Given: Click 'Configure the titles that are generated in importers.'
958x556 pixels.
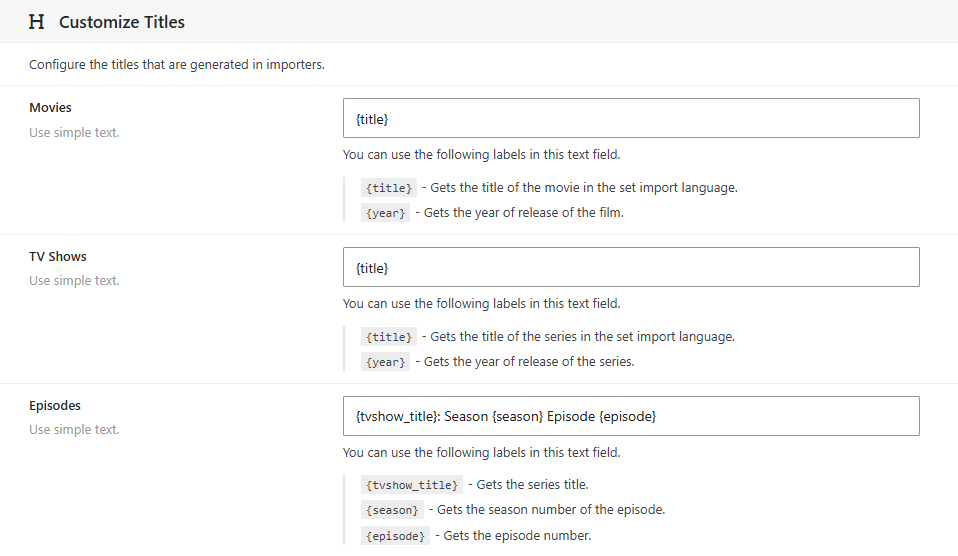Looking at the screenshot, I should [x=177, y=65].
